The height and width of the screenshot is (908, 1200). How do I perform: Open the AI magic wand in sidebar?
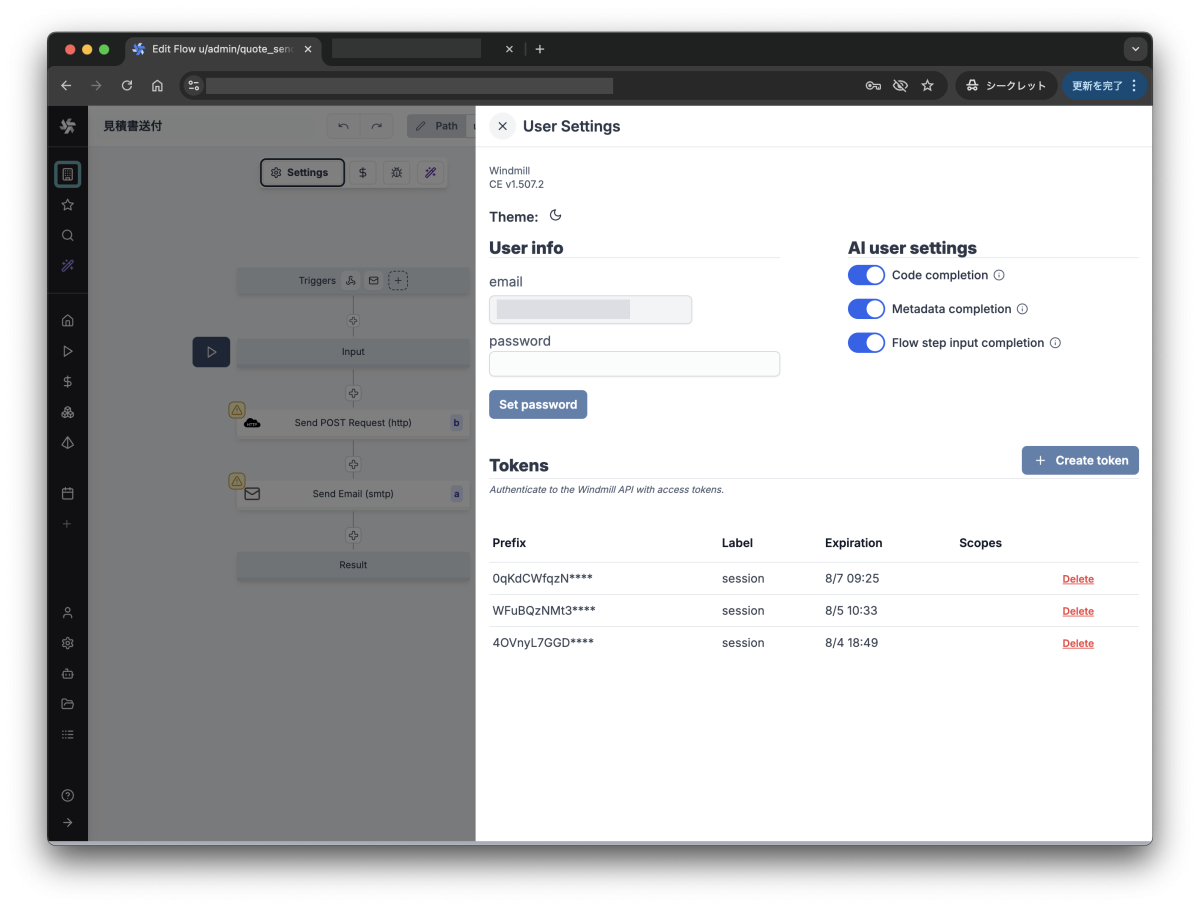coord(68,266)
